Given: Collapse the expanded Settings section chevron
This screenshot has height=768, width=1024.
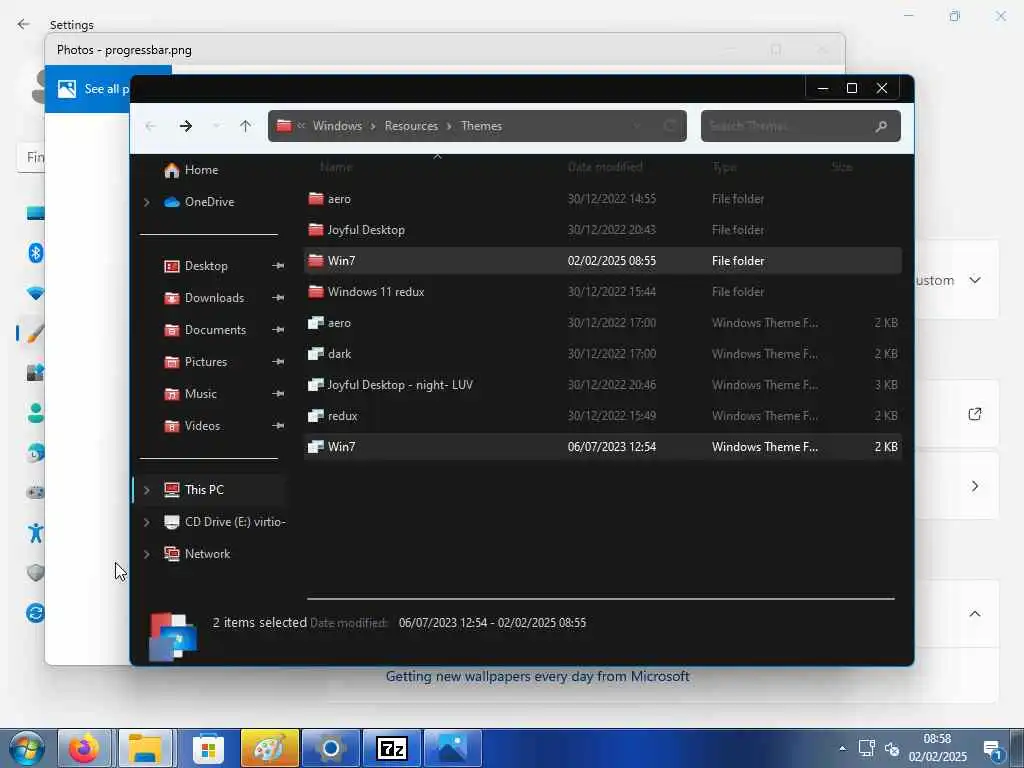Looking at the screenshot, I should (x=975, y=614).
